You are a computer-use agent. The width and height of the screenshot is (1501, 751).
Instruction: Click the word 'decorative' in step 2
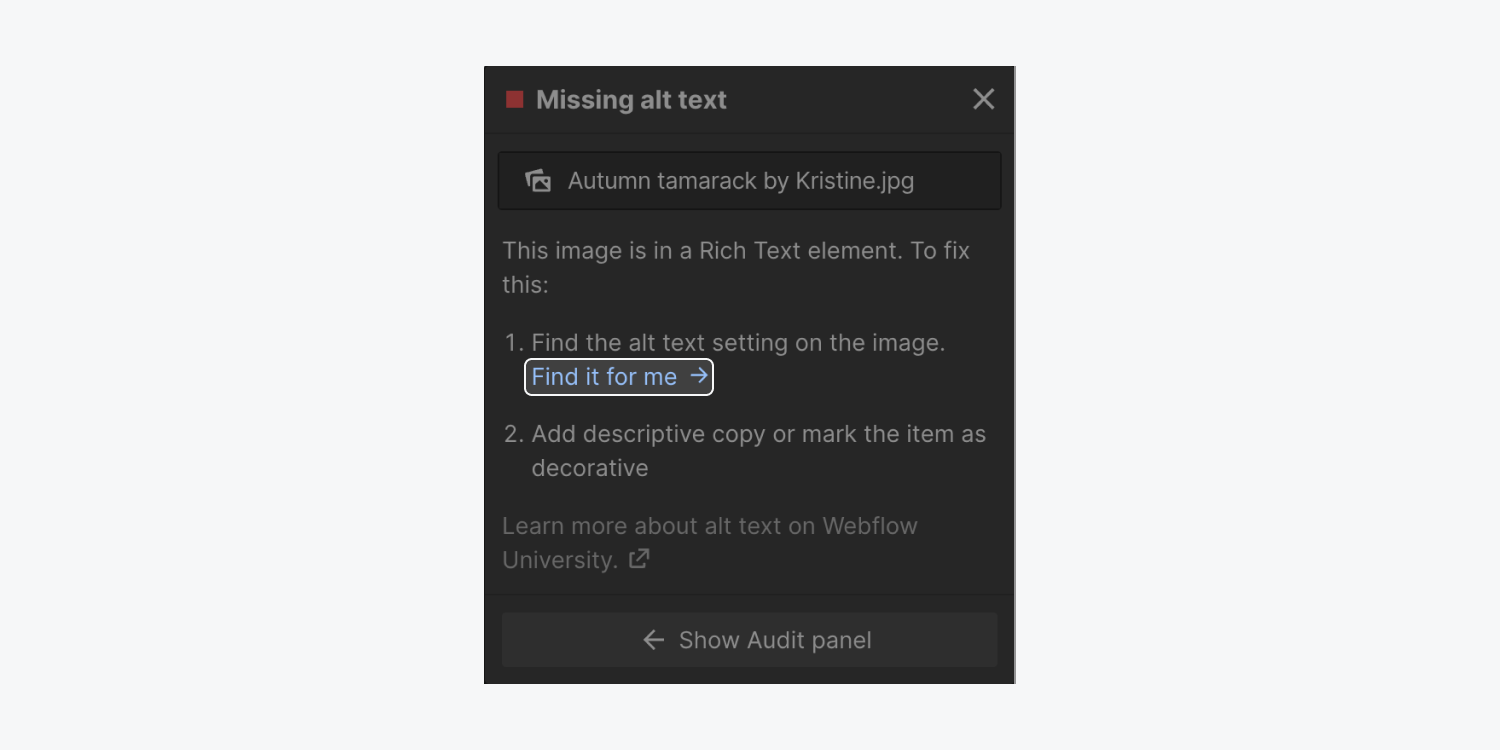tap(590, 468)
